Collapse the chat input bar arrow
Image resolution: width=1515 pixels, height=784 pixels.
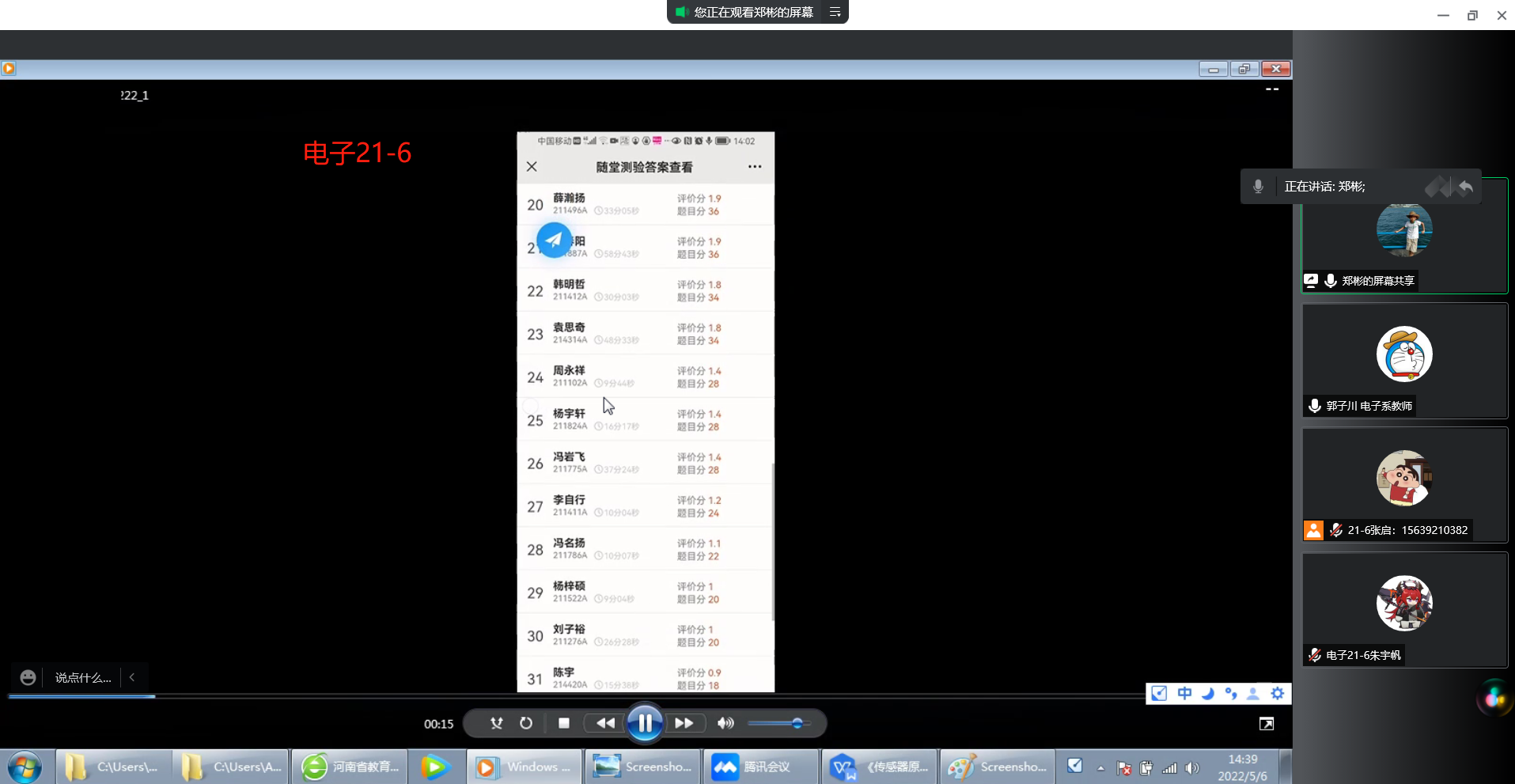point(132,677)
